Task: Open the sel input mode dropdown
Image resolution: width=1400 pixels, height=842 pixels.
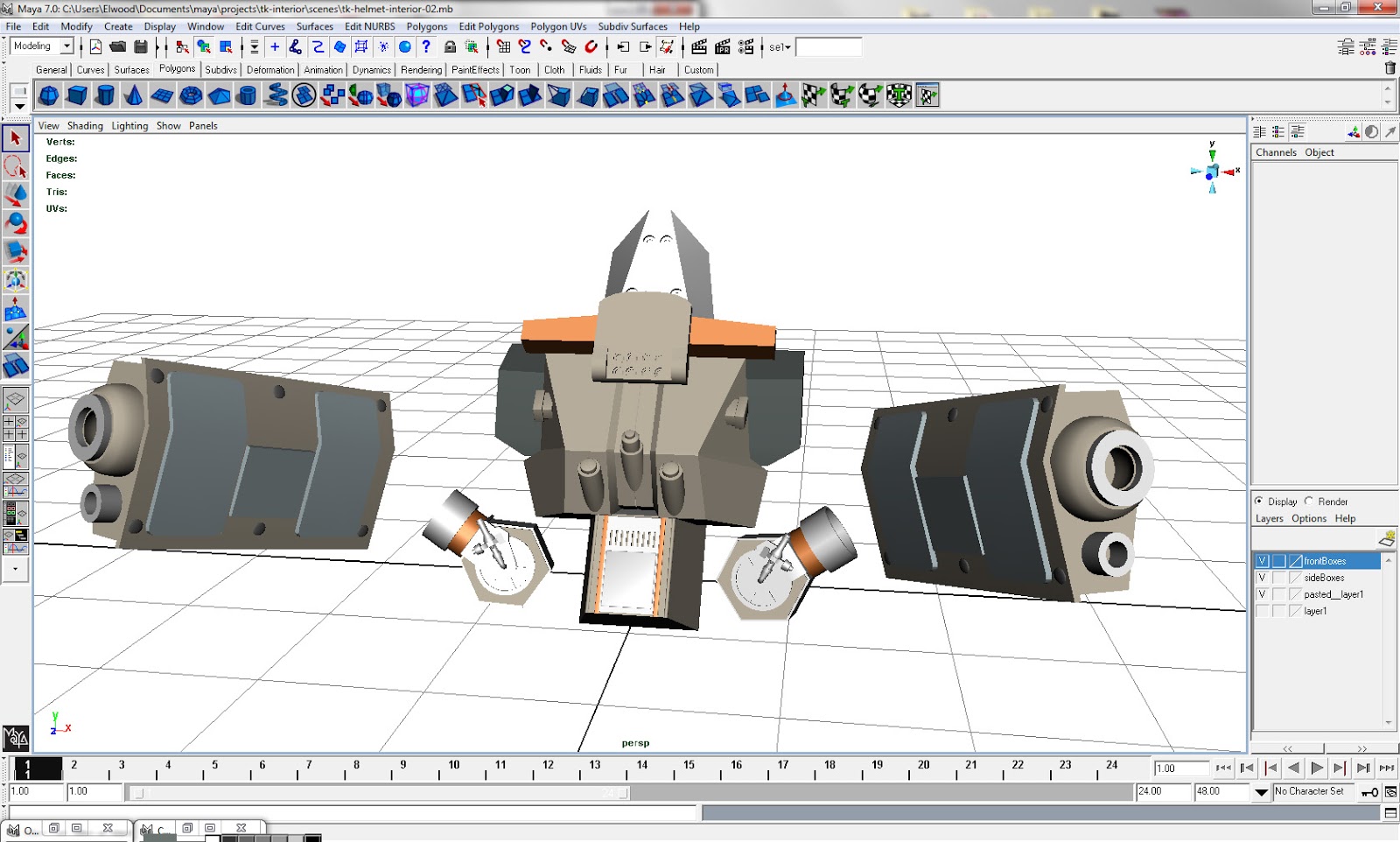Action: [x=780, y=47]
